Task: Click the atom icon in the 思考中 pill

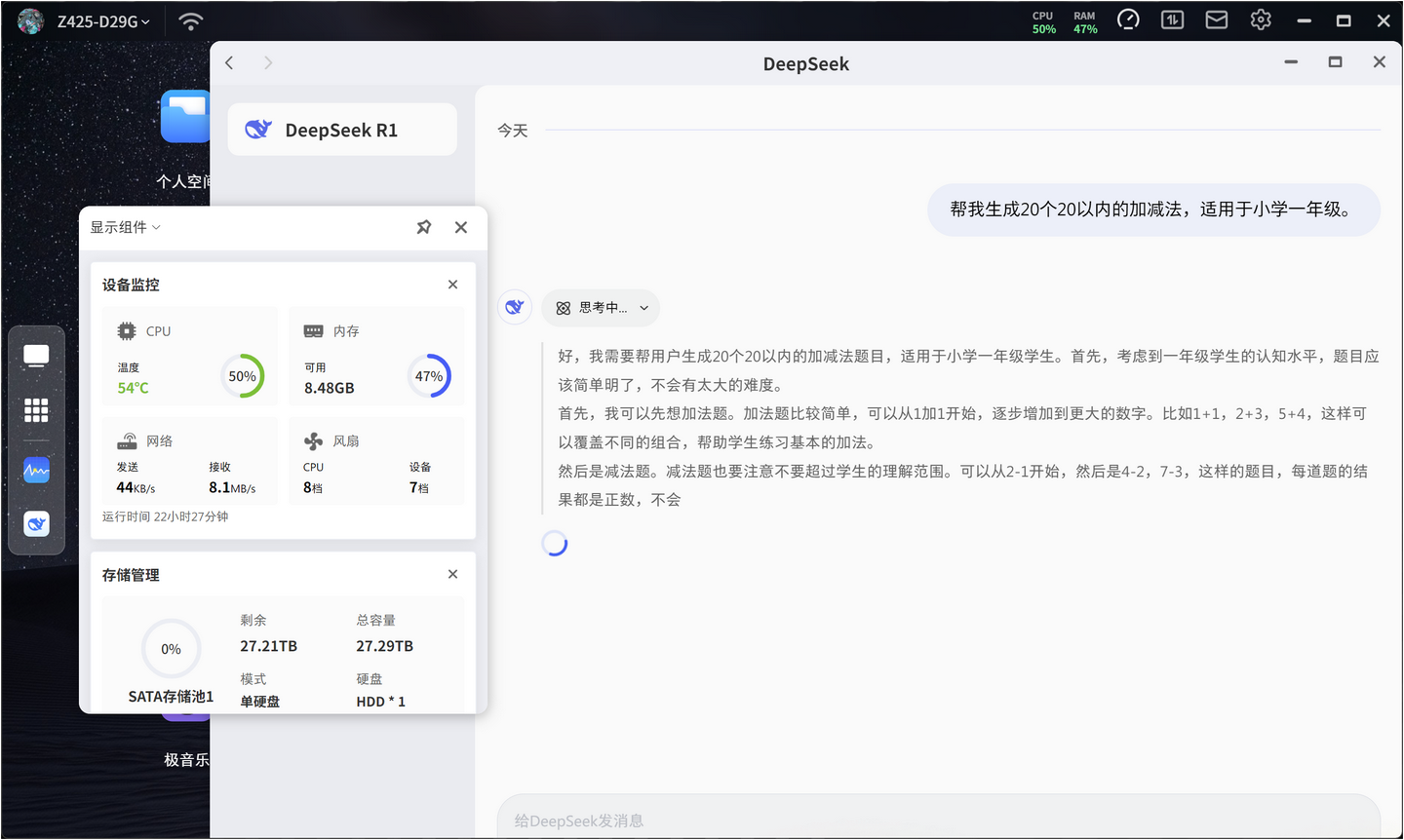Action: coord(563,308)
